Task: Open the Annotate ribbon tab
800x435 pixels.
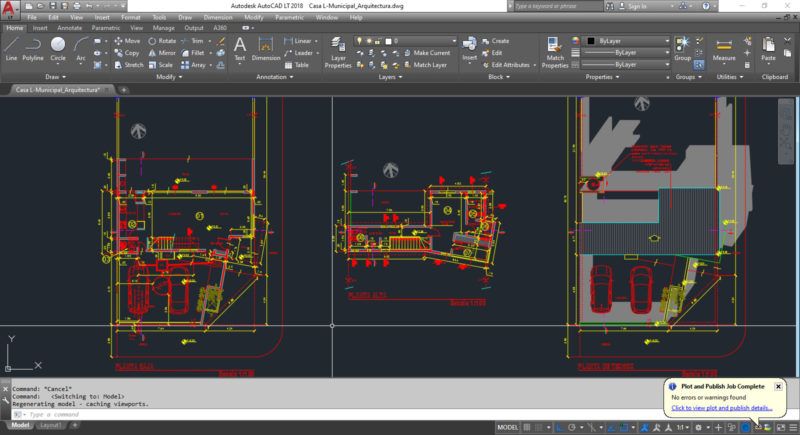Action: pyautogui.click(x=69, y=28)
